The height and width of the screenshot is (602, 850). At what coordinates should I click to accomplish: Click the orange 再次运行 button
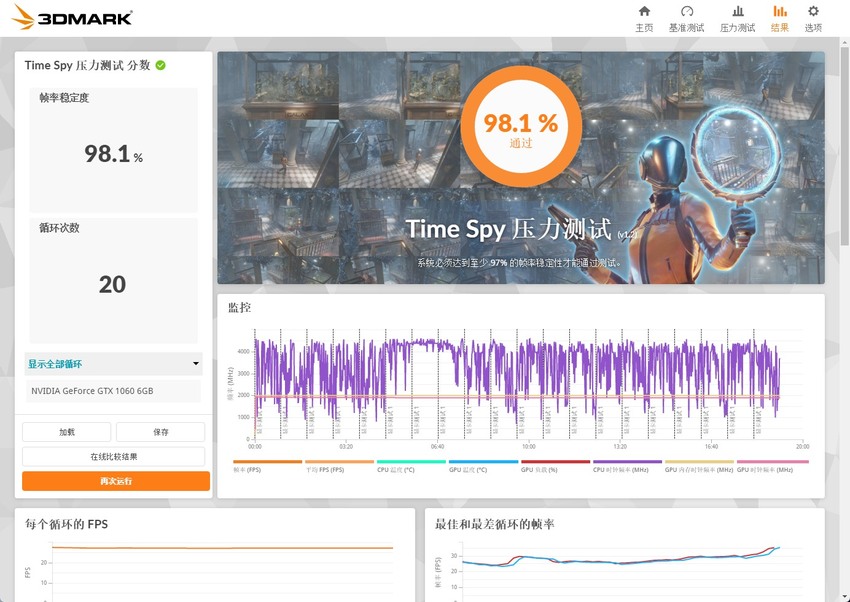116,481
